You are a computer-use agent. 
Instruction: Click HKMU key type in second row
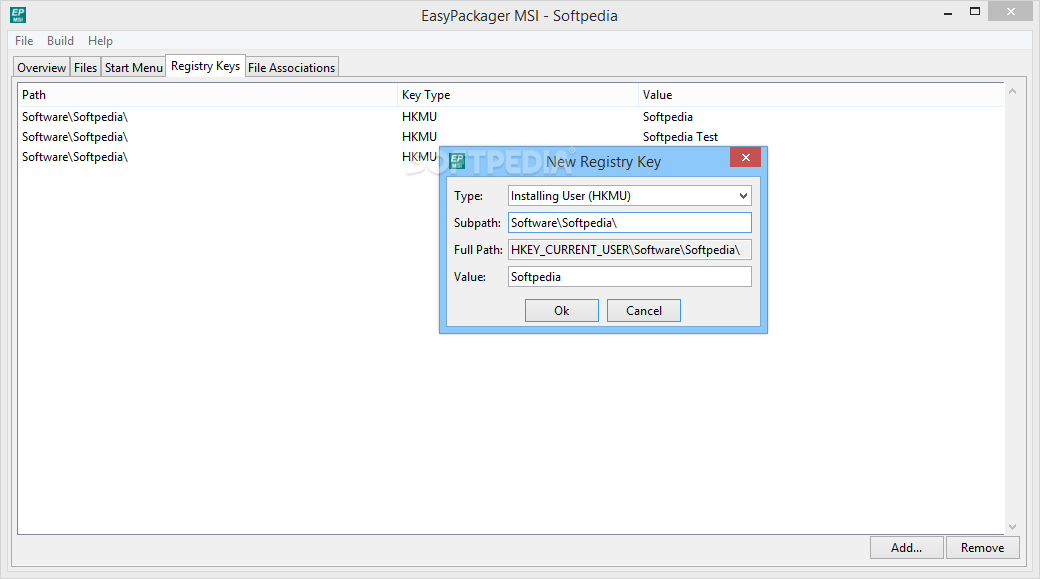tap(419, 137)
